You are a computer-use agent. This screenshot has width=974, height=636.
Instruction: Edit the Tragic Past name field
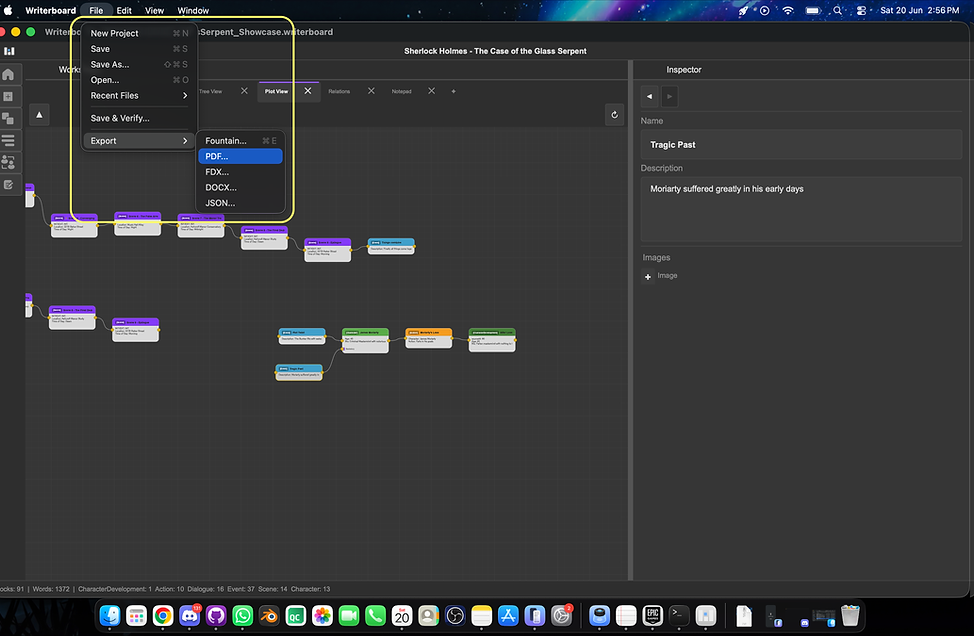[x=801, y=145]
